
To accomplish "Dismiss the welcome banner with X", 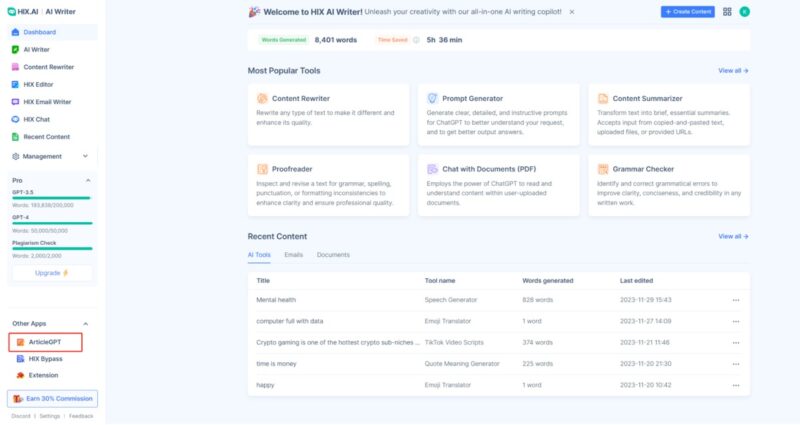I will tap(572, 12).
